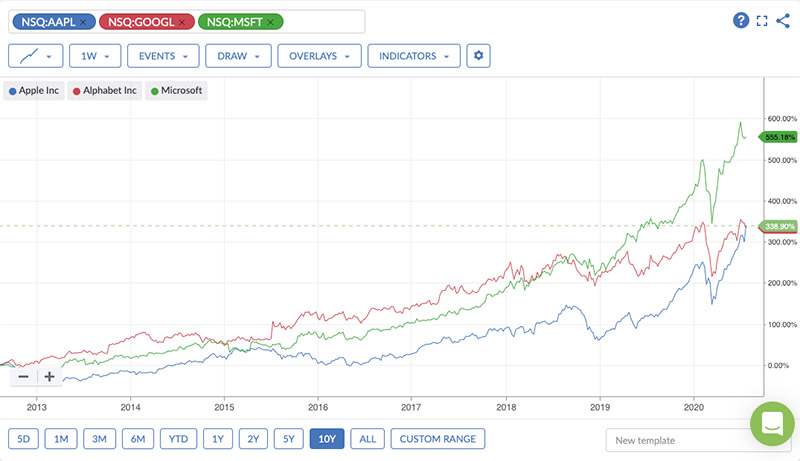Zoom out with the minus button
Screen dimensions: 800x461
pos(23,377)
